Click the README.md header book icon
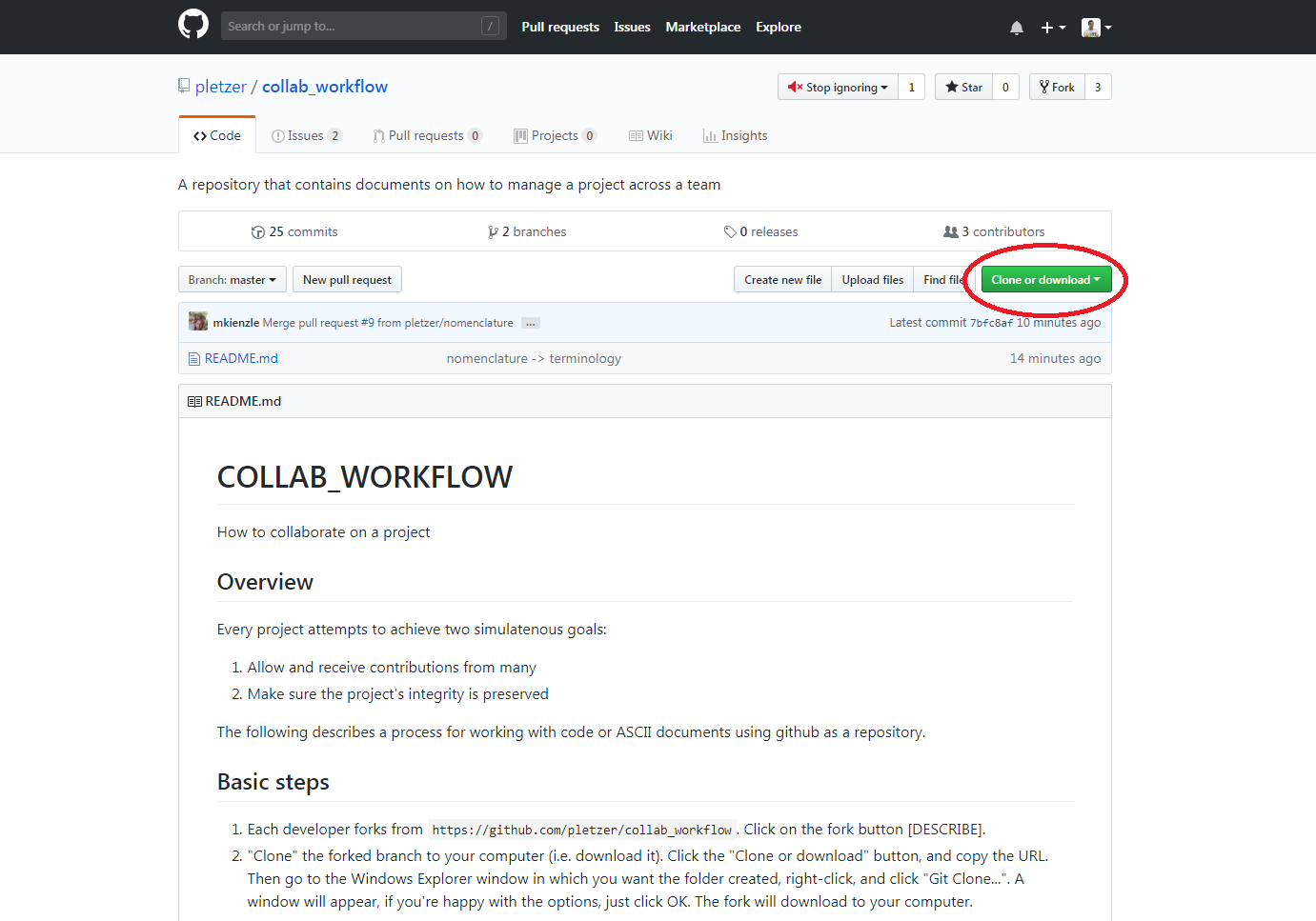 click(x=194, y=401)
